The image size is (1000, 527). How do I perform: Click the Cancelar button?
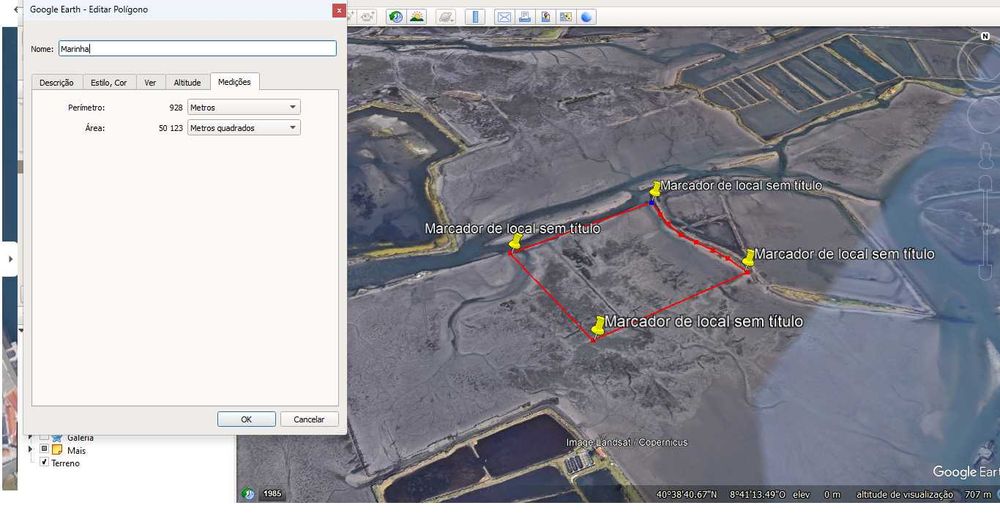pos(309,419)
